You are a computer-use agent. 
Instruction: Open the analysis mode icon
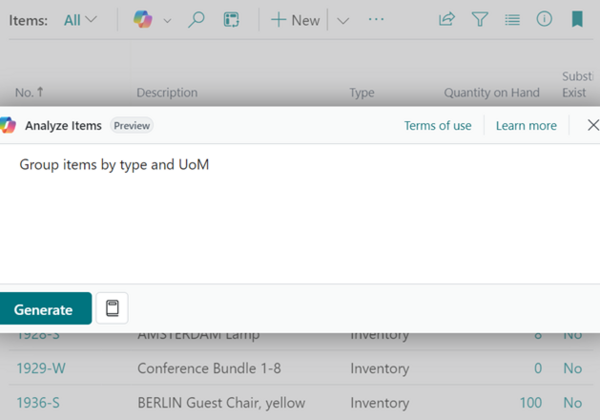[x=231, y=19]
